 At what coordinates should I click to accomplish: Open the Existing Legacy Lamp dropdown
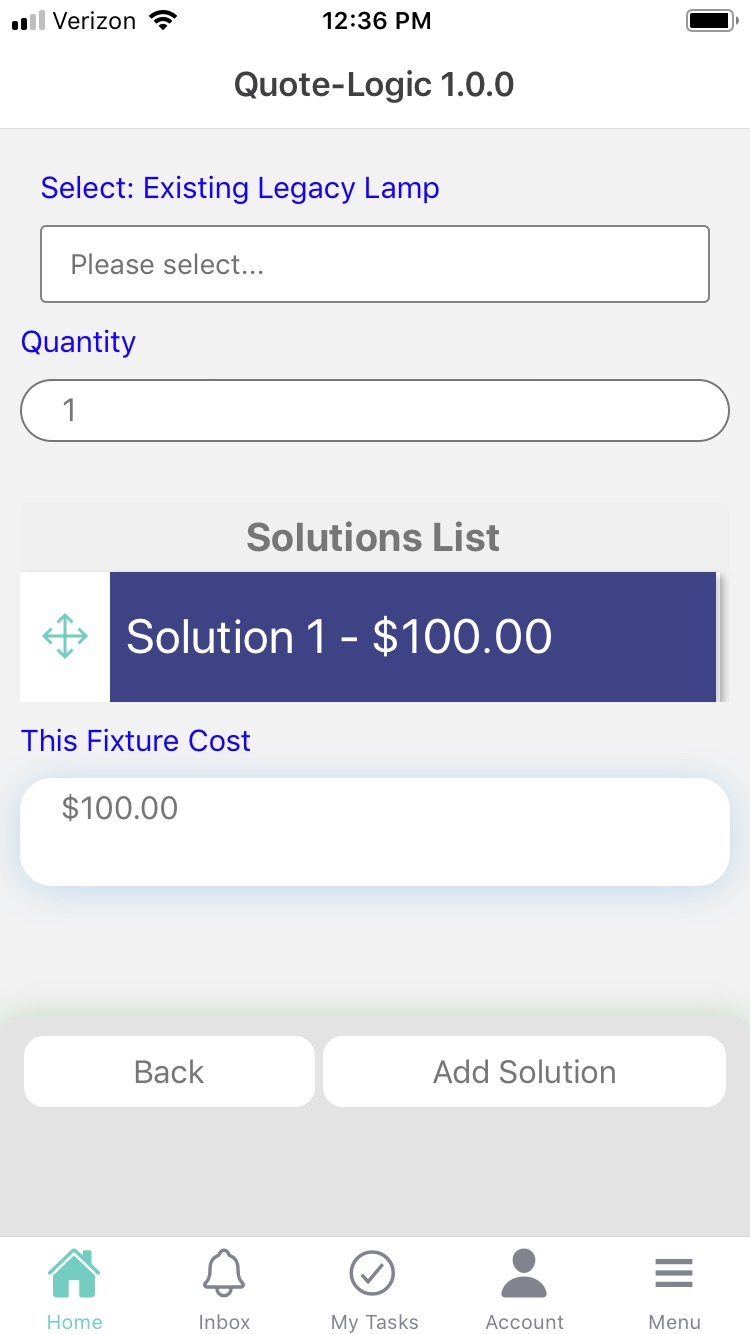point(375,264)
